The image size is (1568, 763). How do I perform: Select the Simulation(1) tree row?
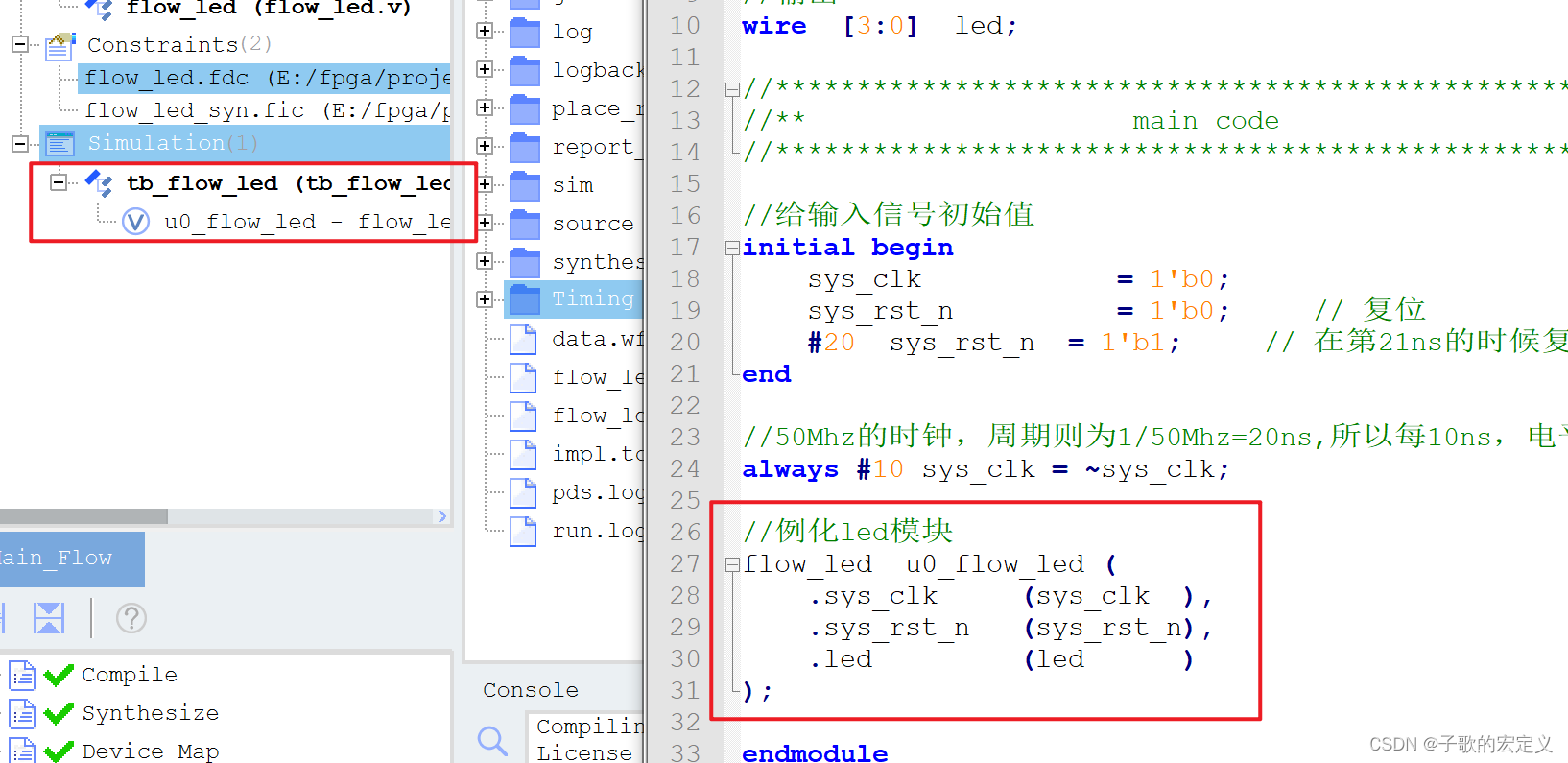coord(245,143)
